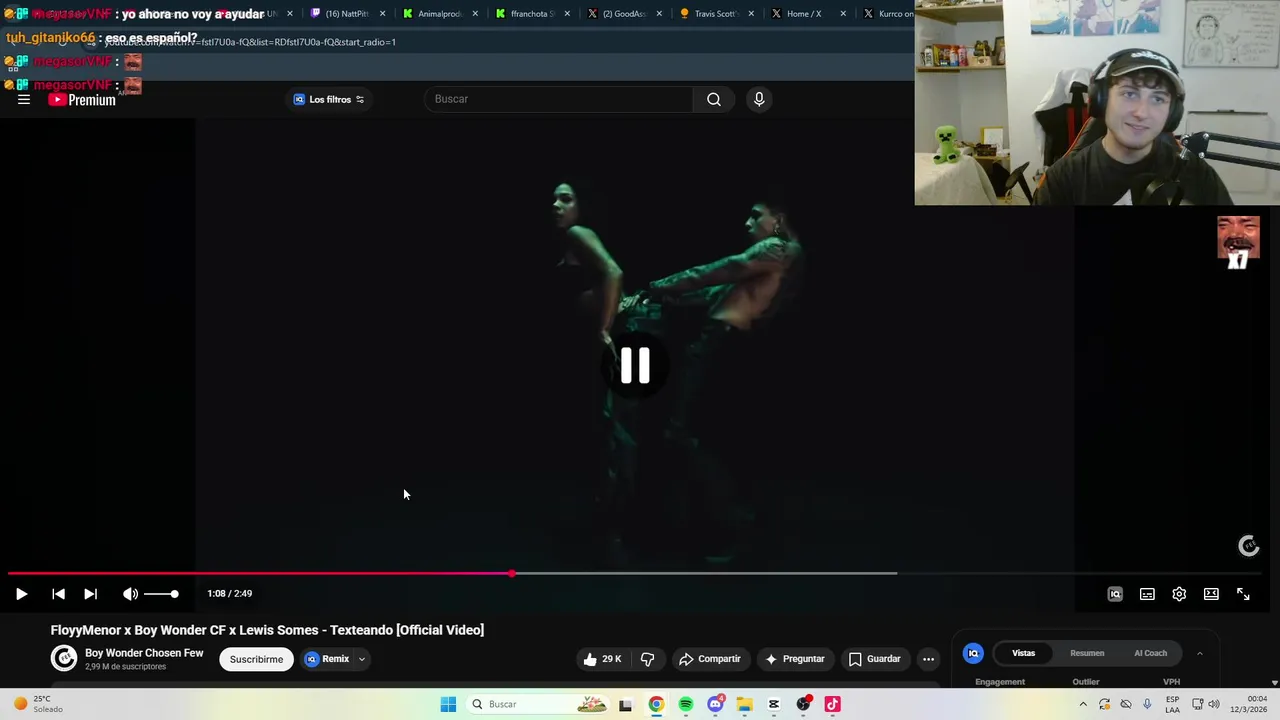Select the AI Coach tab

(x=1150, y=653)
